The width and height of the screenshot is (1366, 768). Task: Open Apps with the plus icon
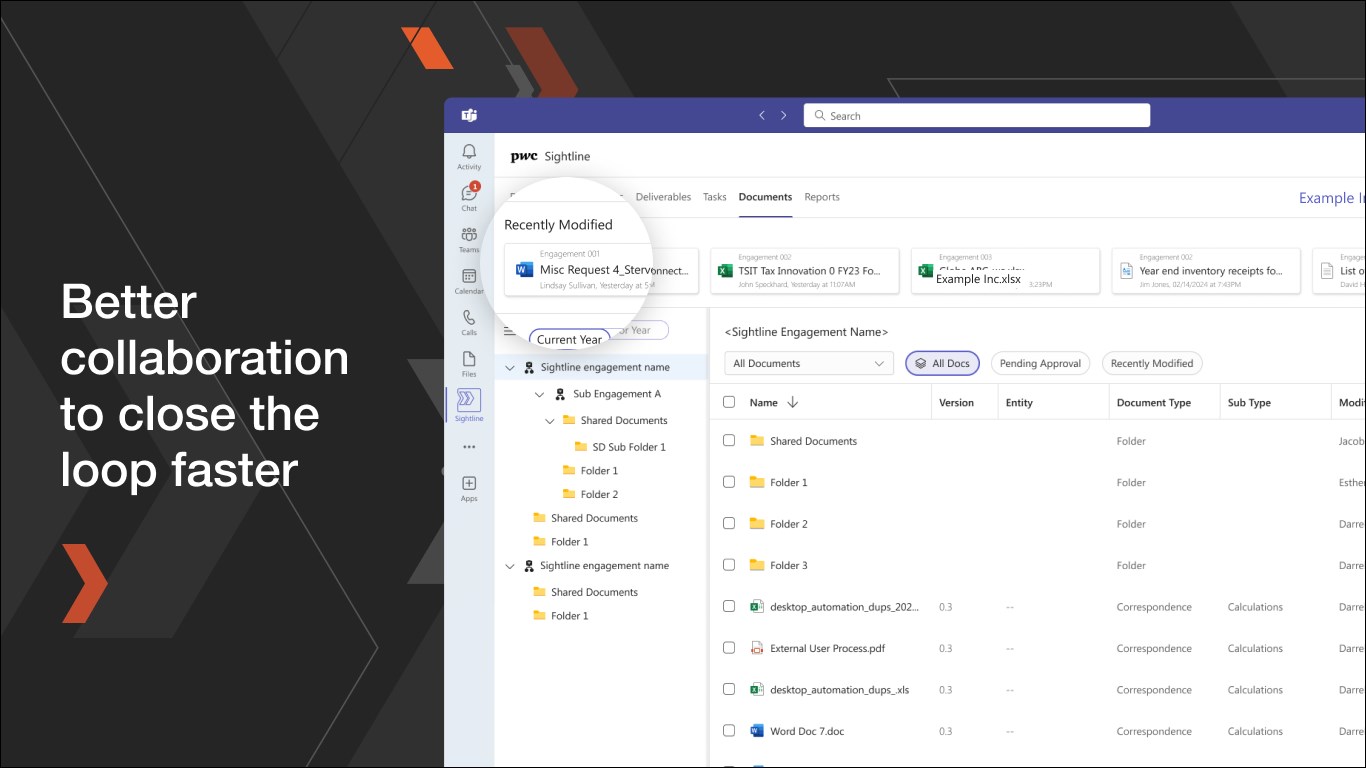coord(469,488)
